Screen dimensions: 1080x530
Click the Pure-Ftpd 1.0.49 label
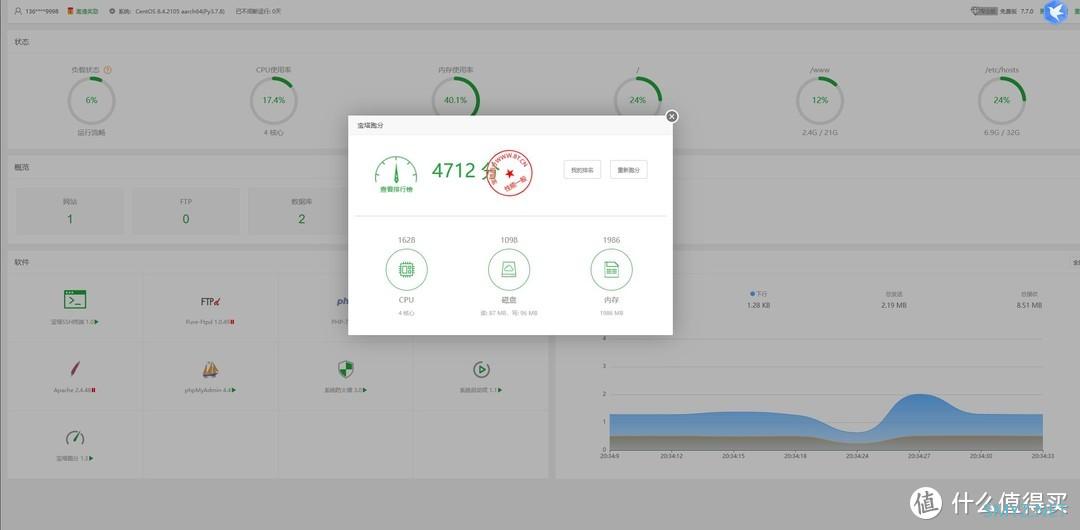coord(210,322)
